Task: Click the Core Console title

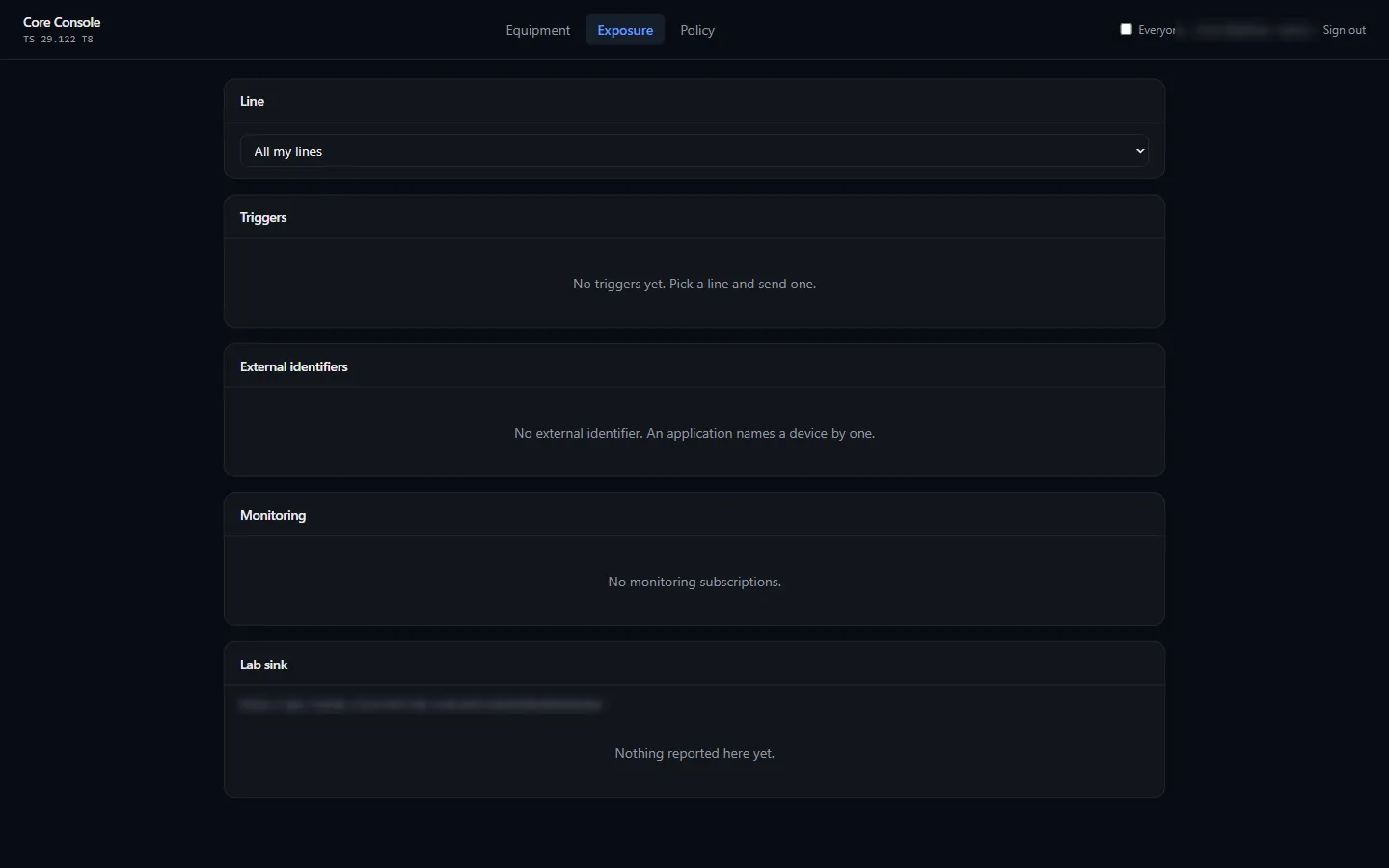Action: tap(62, 22)
